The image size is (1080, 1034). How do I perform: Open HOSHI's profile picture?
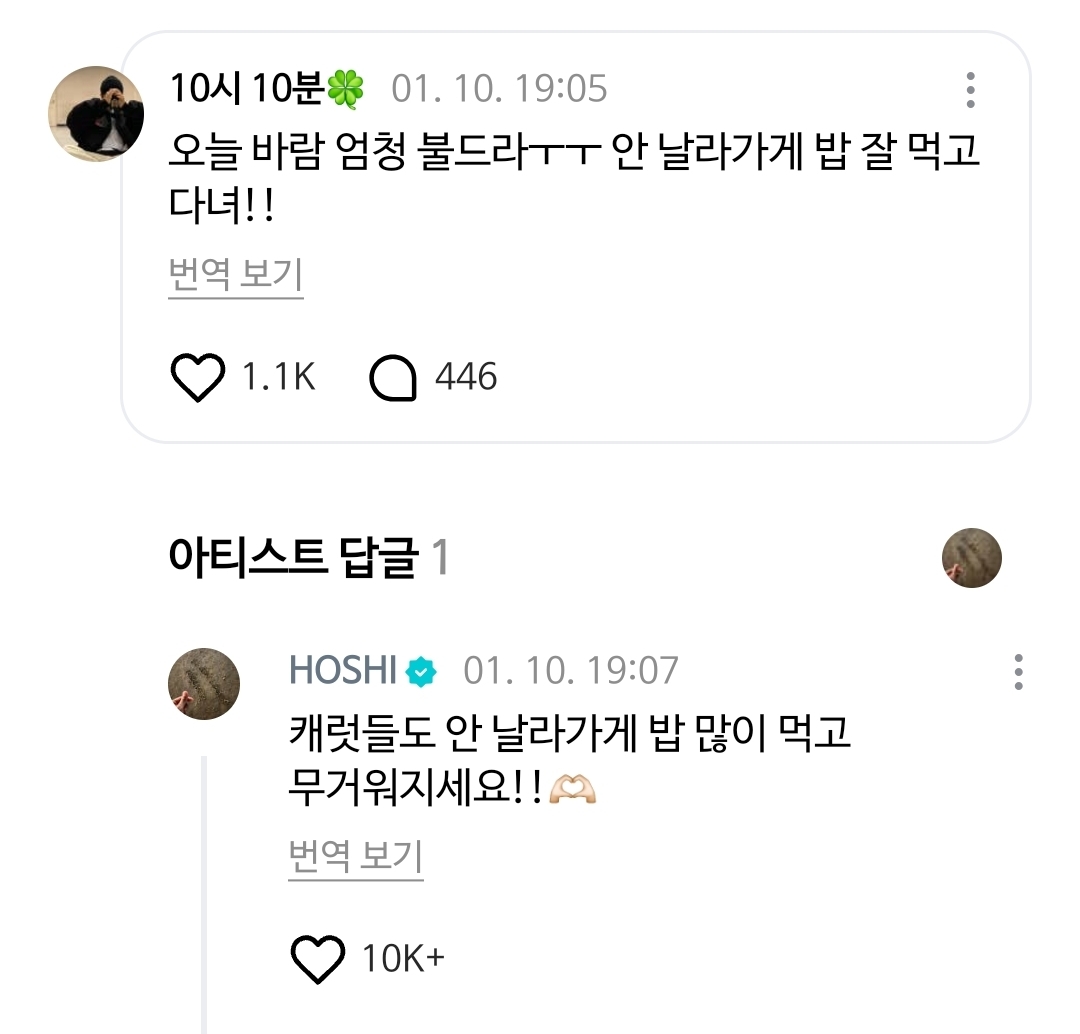point(203,684)
